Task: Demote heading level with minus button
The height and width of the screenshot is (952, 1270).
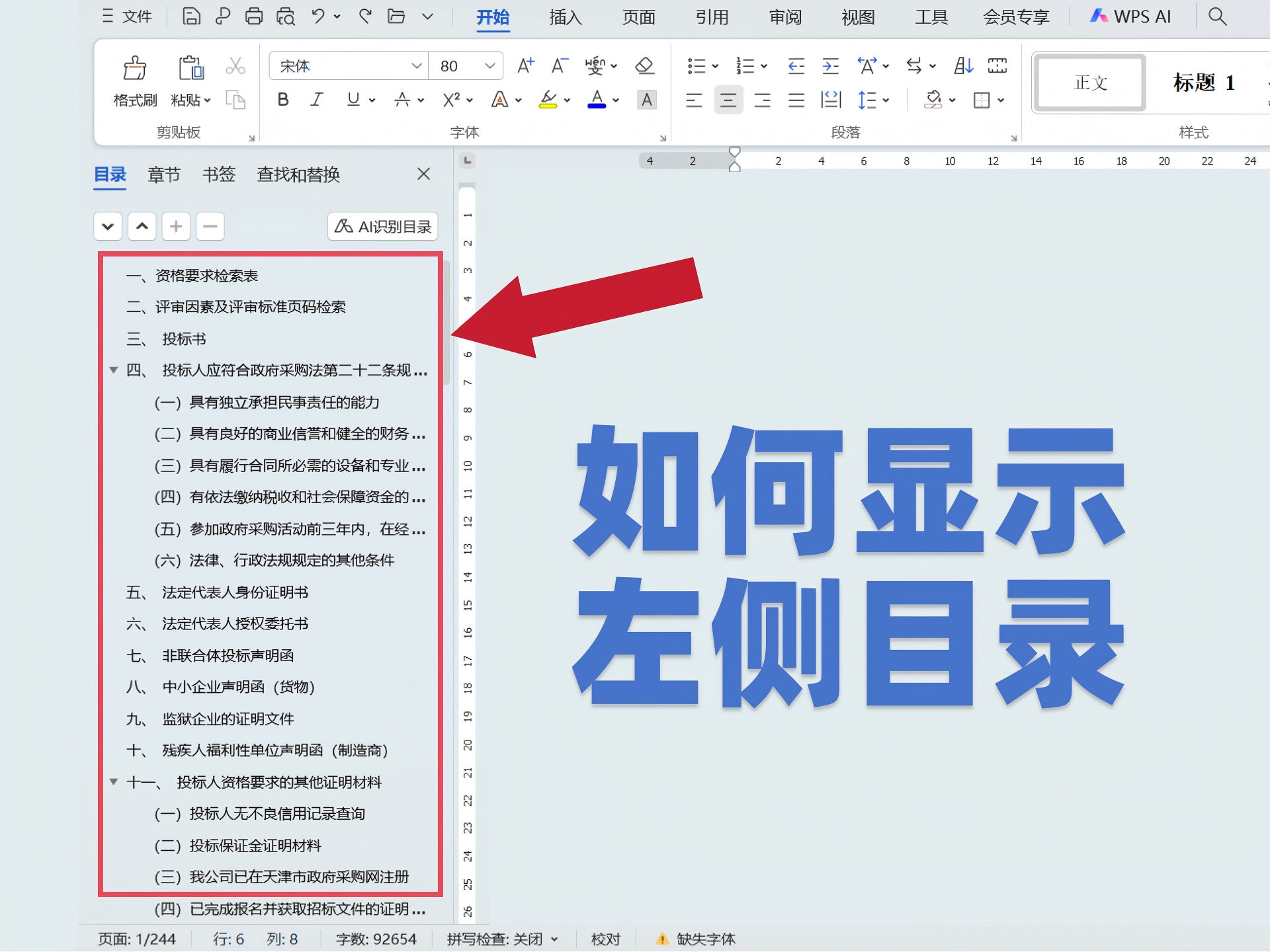Action: [x=210, y=227]
